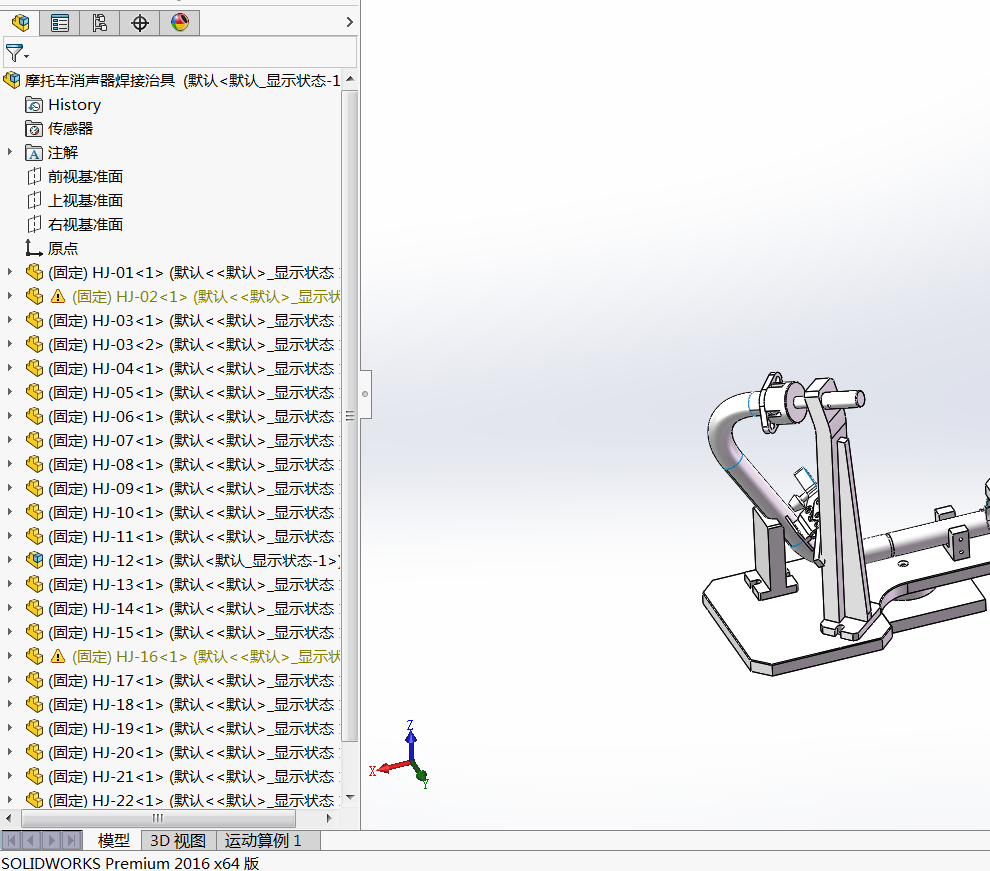Viewport: 990px width, 871px height.
Task: Select the HJ-19<1> component
Action: (x=191, y=728)
